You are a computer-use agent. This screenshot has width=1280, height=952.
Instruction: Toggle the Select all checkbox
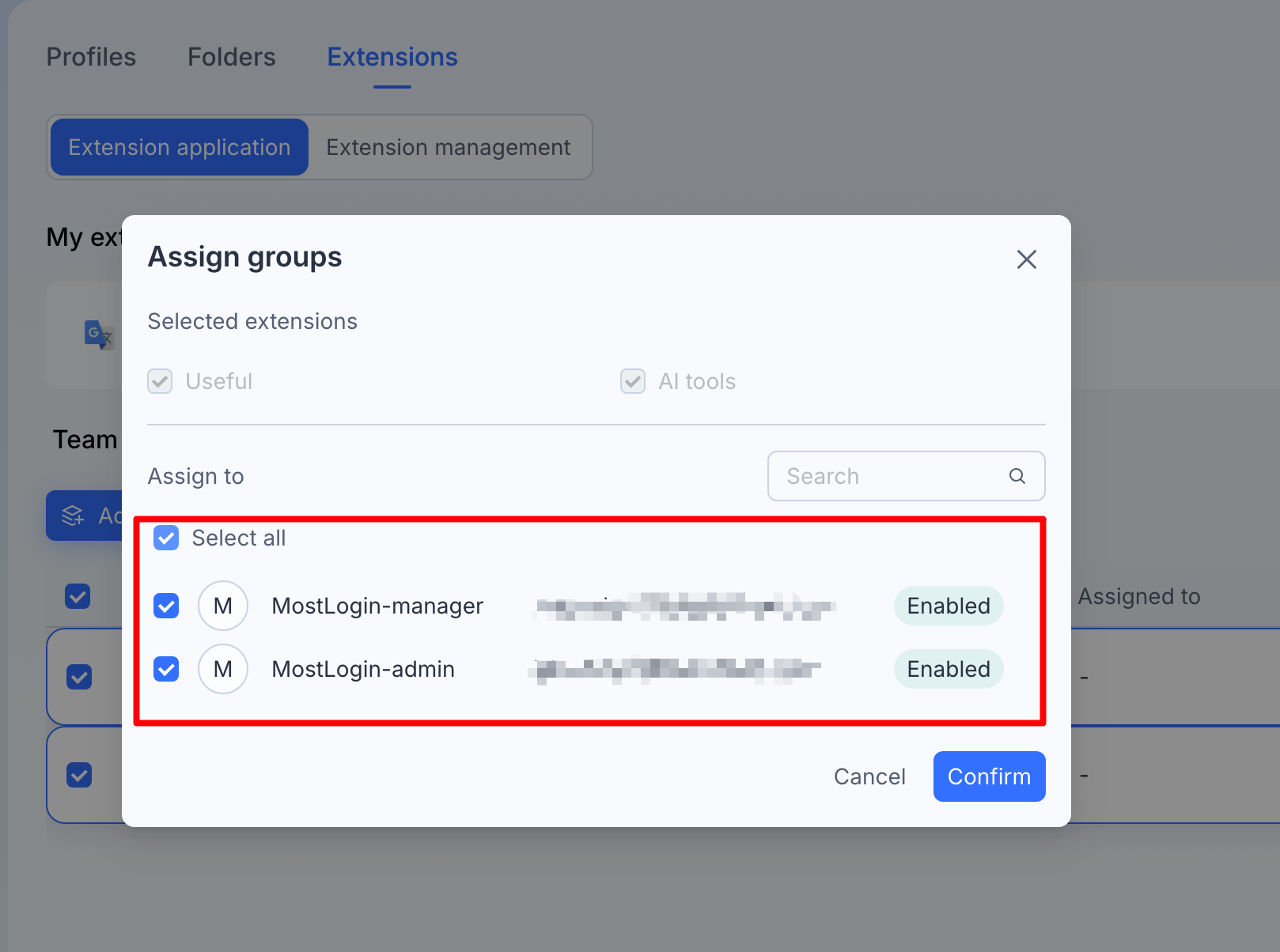tap(166, 538)
